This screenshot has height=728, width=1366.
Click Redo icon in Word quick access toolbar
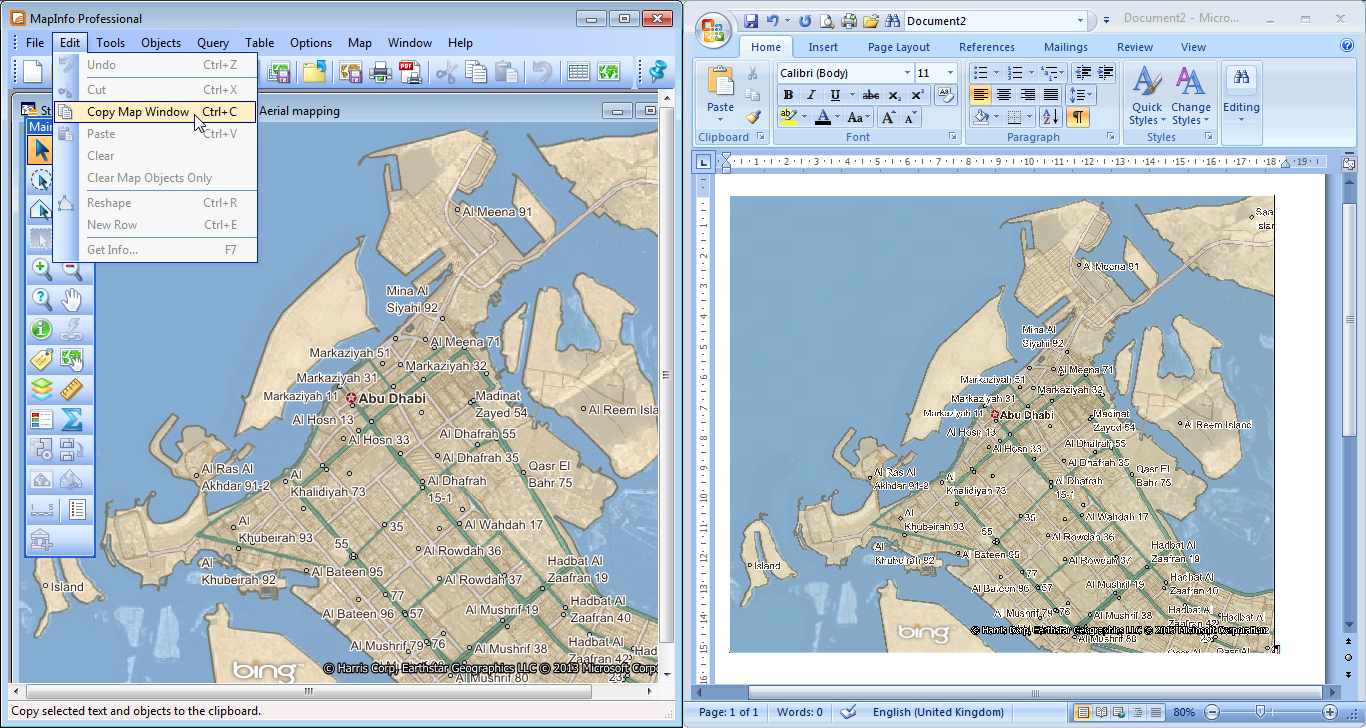coord(805,20)
